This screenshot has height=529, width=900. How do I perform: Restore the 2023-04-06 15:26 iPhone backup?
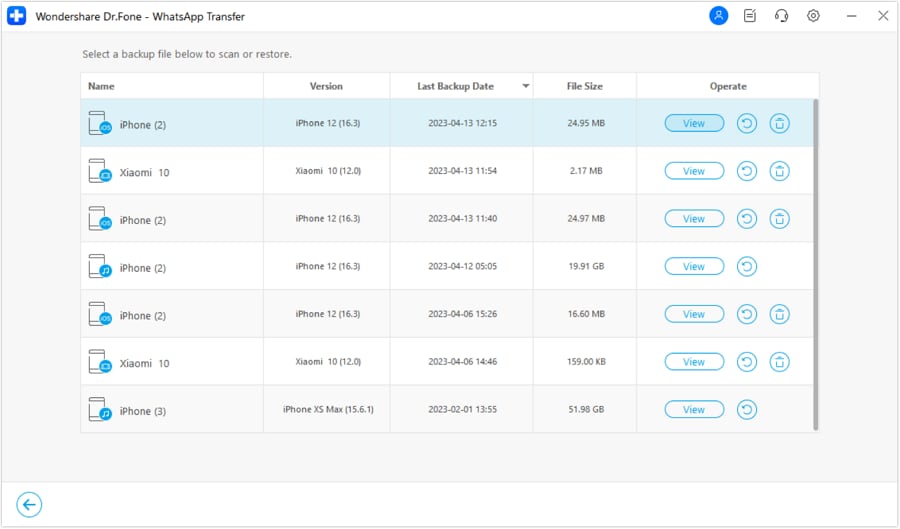[x=746, y=314]
